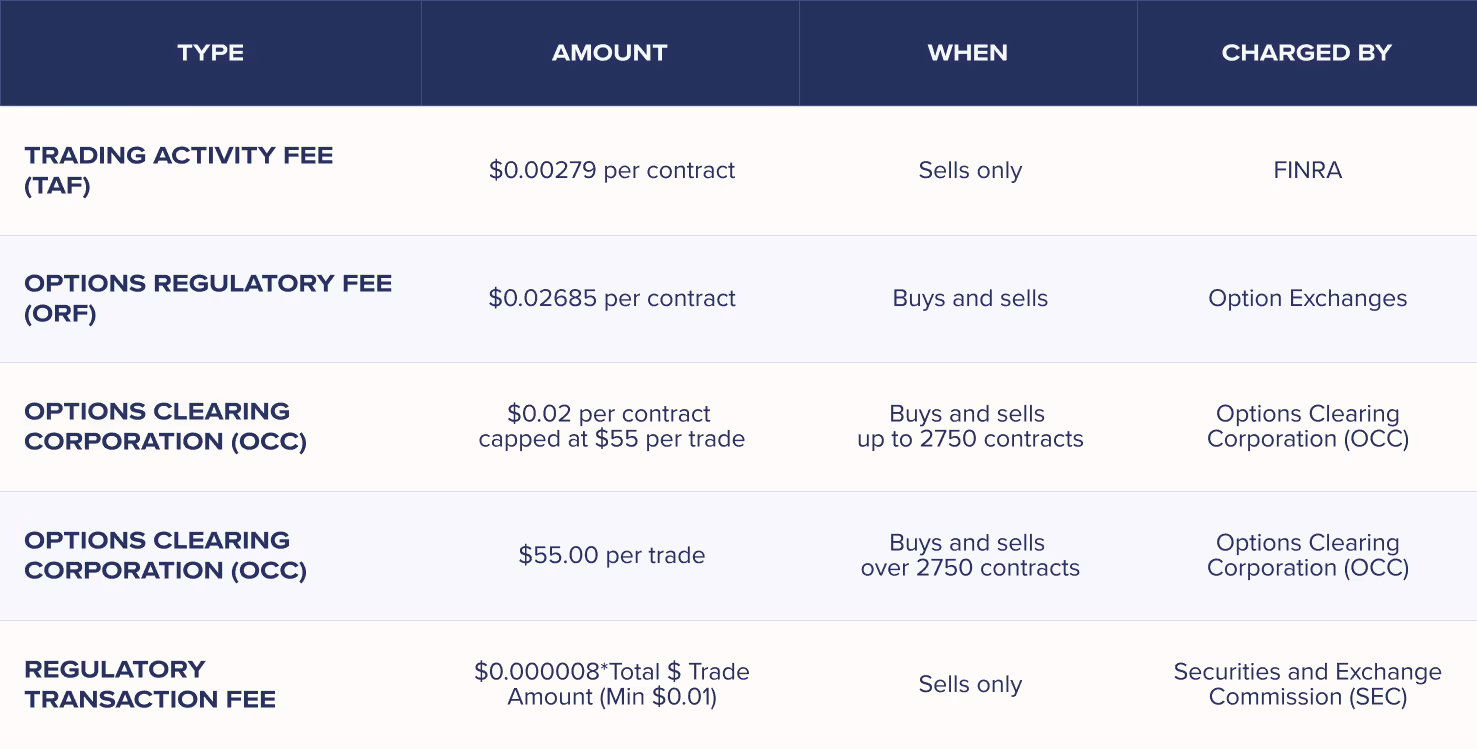Screen dimensions: 1477x749
Task: Click Sells only in Regulatory Transaction Fee row
Action: [969, 684]
